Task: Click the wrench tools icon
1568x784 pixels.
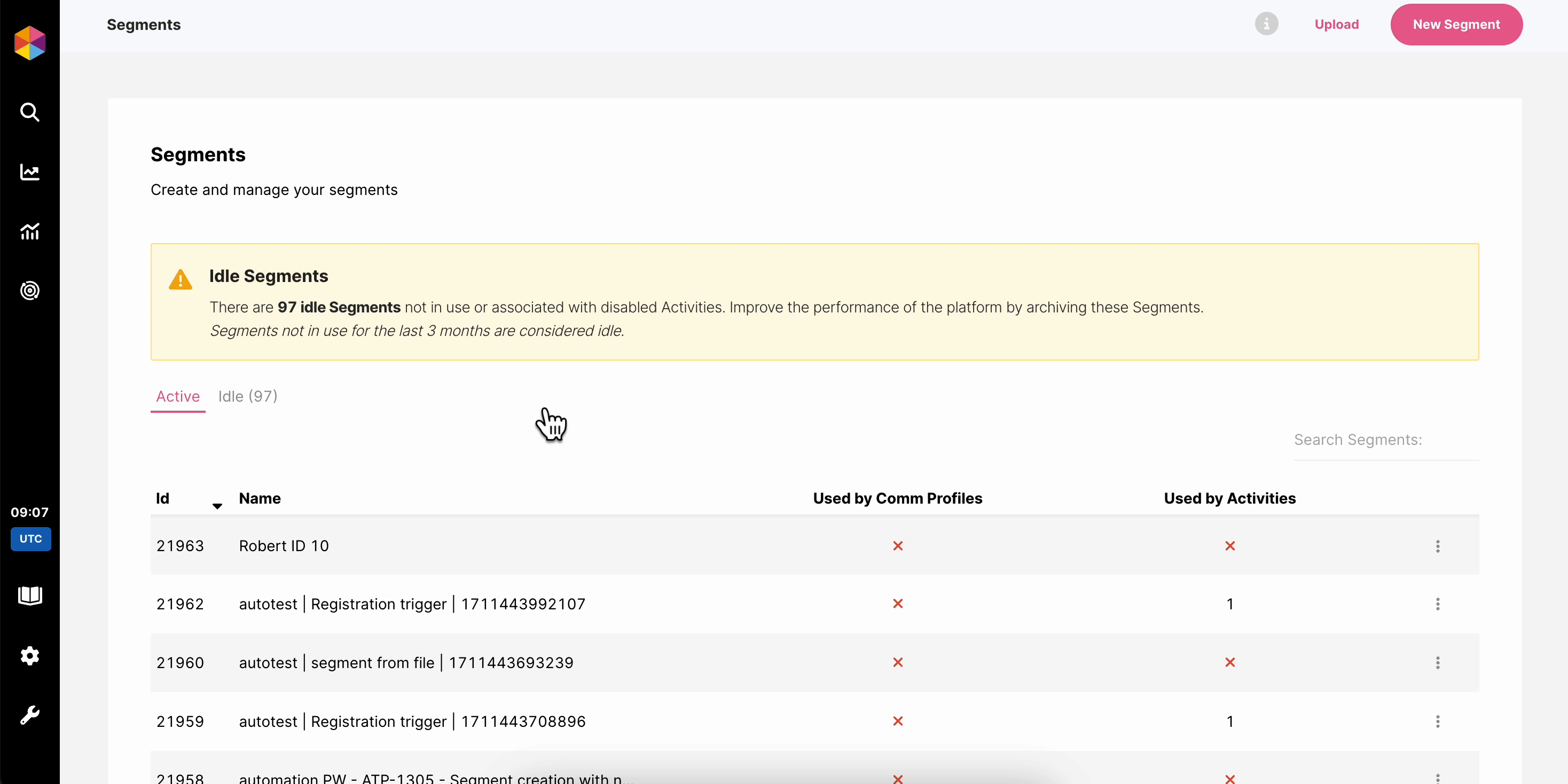Action: 30,715
